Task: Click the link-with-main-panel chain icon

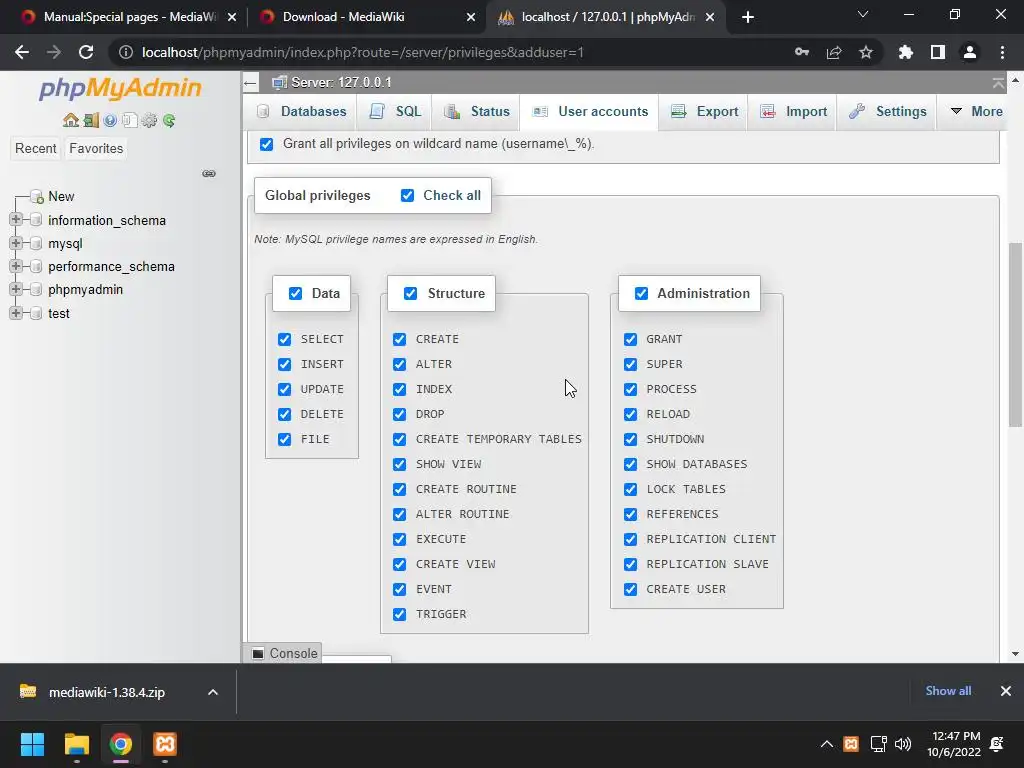Action: pyautogui.click(x=209, y=173)
